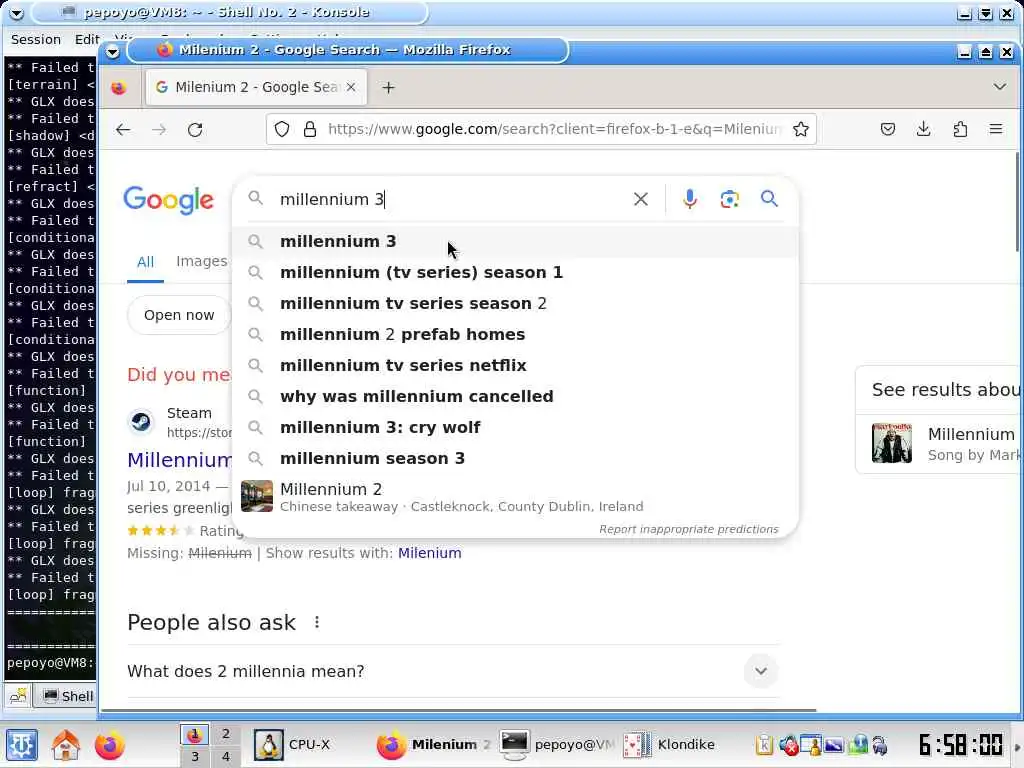Choose suggestion millennium (tv series) season 1
This screenshot has width=1024, height=768.
[x=515, y=272]
